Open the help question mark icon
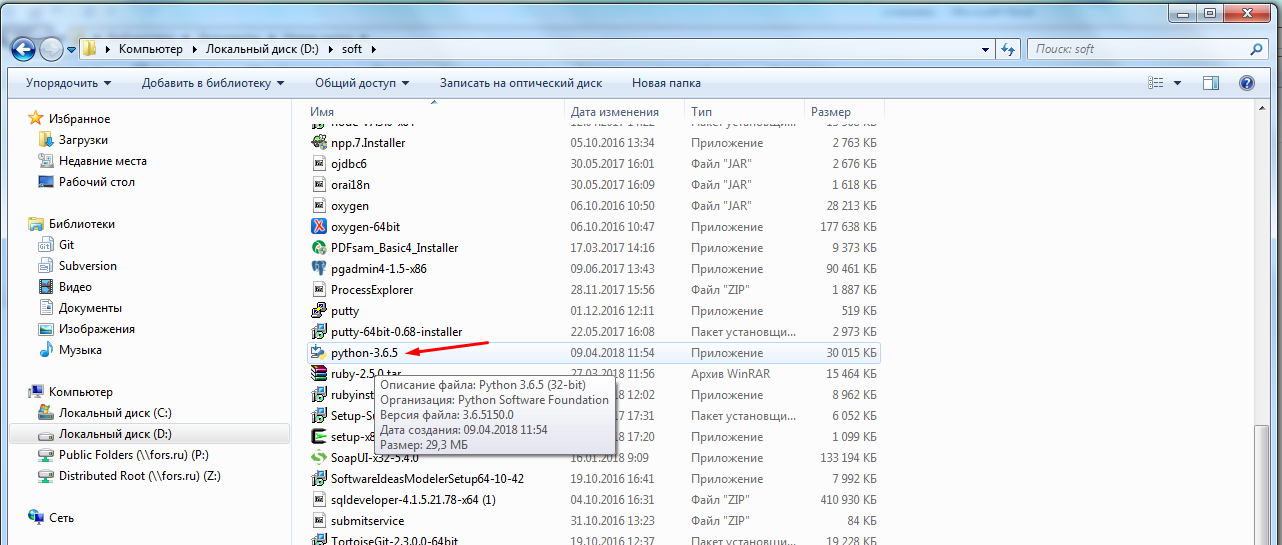1282x545 pixels. [x=1247, y=83]
